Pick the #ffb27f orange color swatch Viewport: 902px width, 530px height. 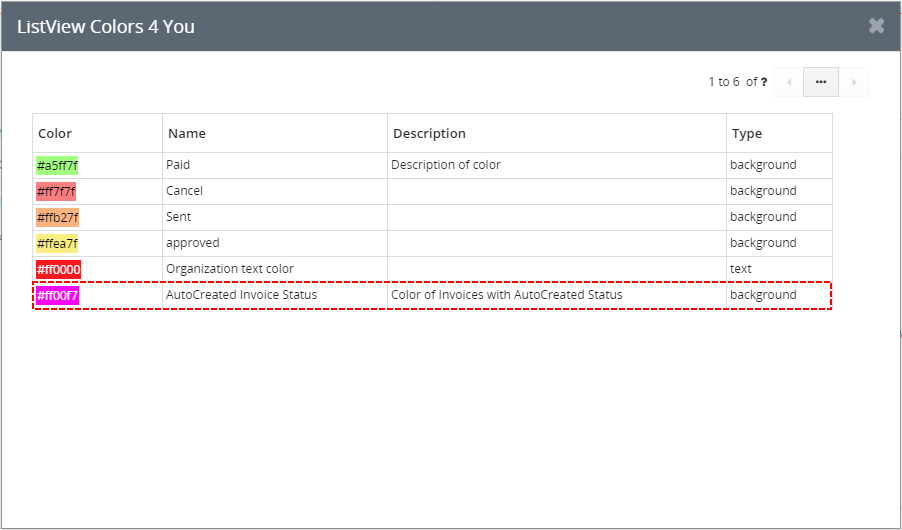tap(57, 217)
